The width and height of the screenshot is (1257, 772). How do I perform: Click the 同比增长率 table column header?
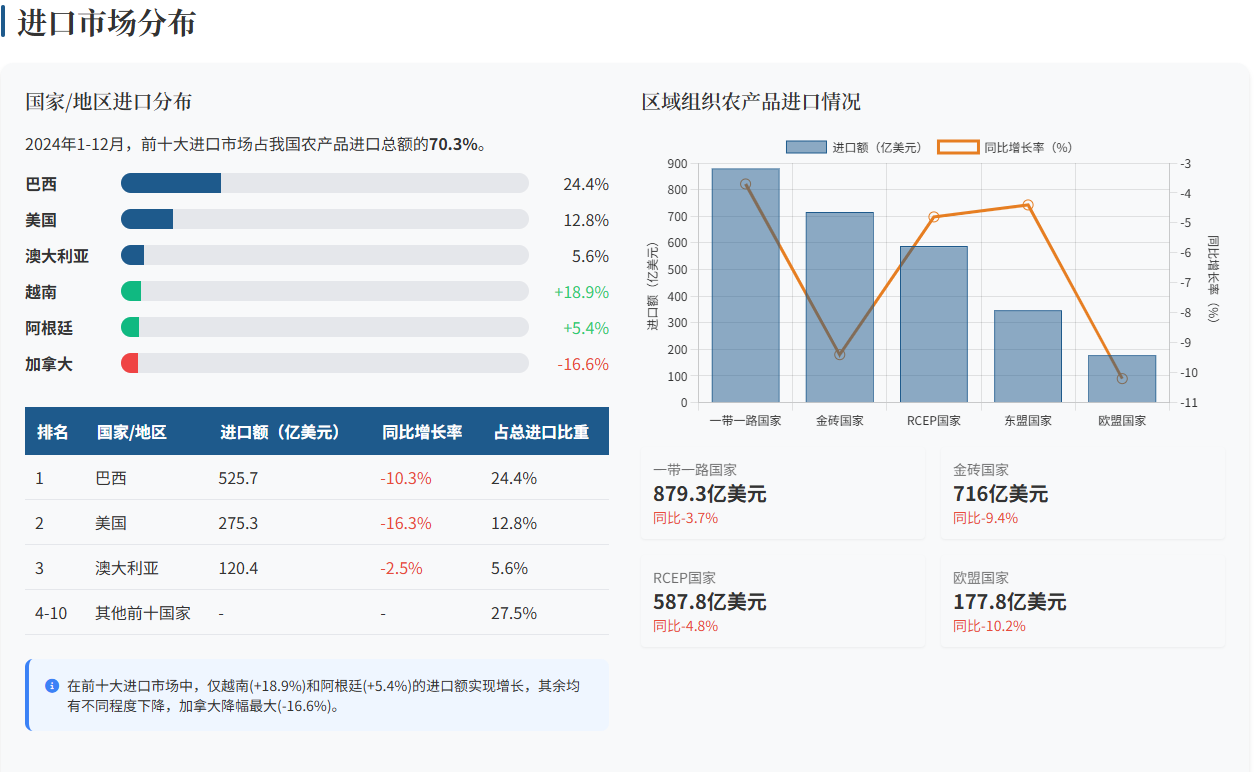[x=422, y=432]
